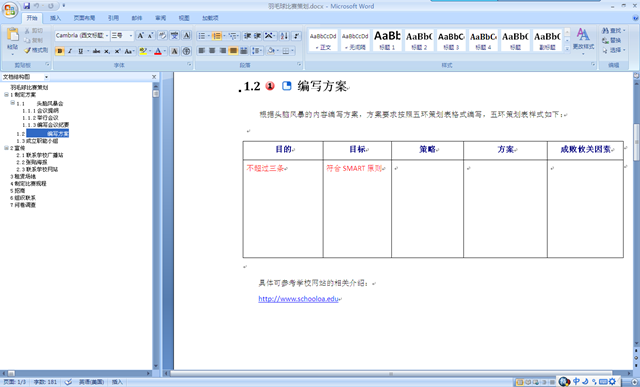Toggle Justify alignment
The image size is (640, 387).
coord(233,51)
